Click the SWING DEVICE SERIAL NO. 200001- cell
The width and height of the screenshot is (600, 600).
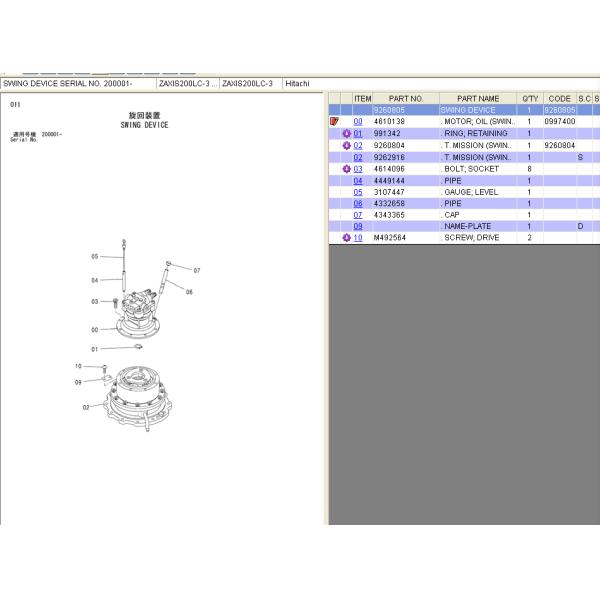[x=78, y=83]
